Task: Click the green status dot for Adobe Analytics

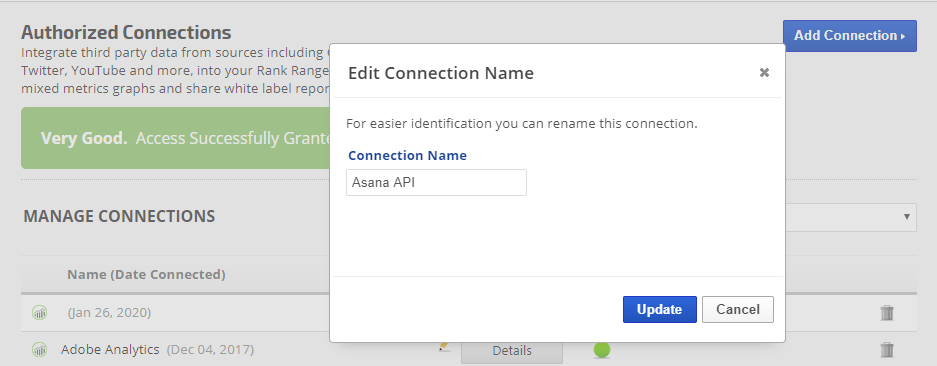Action: coord(602,350)
